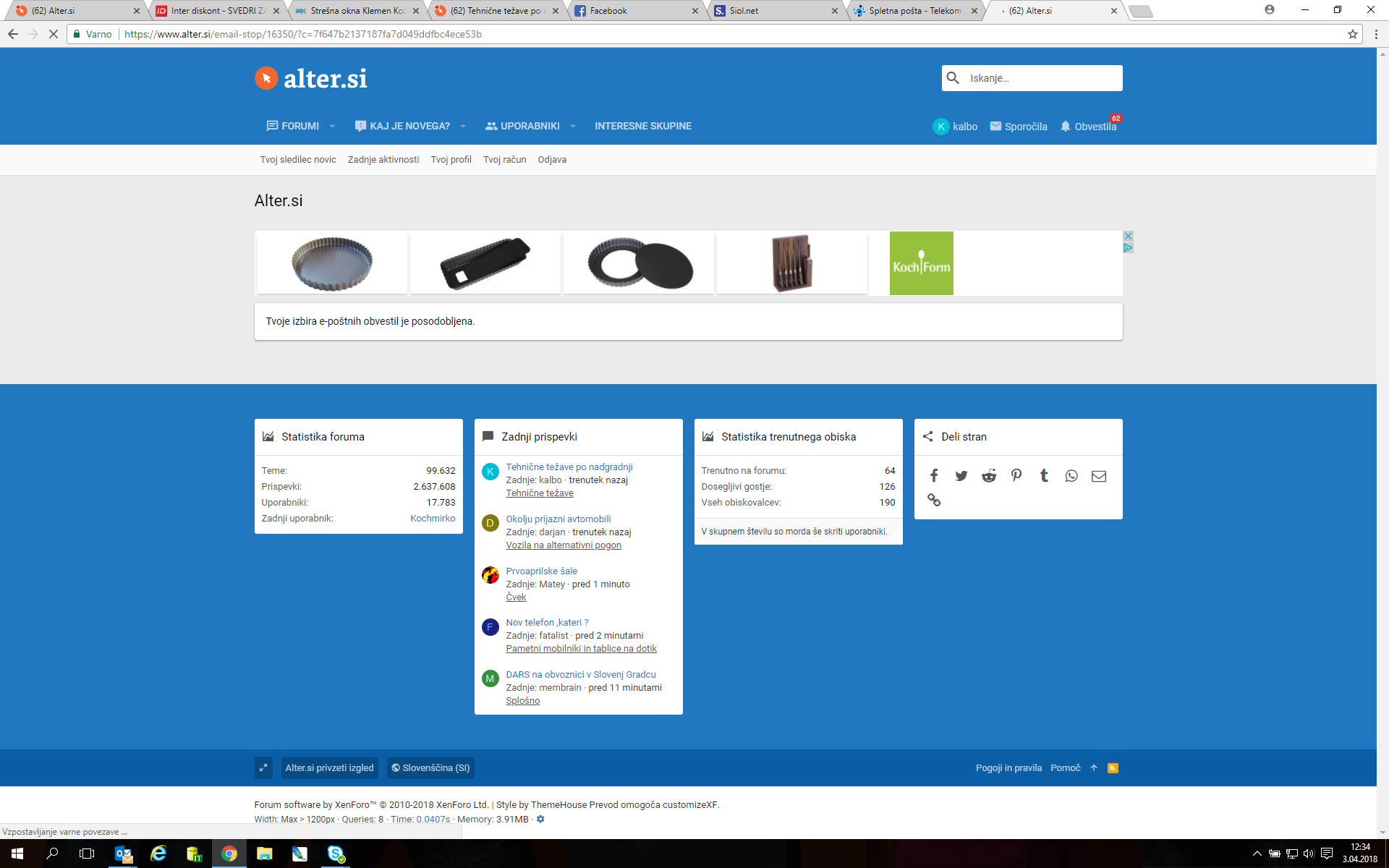Open thread DARS na obvoznici v Slovenj Gradcu
This screenshot has width=1389, height=868.
click(581, 675)
